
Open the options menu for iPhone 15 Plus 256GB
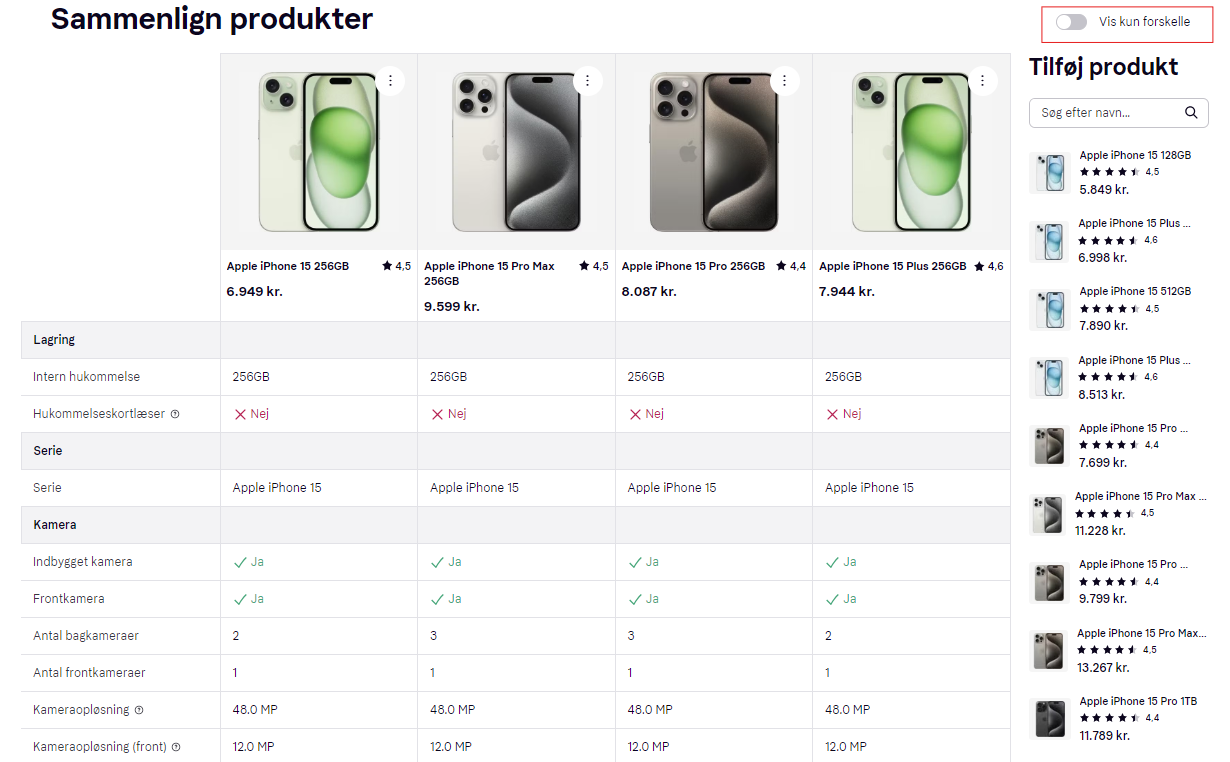(982, 80)
